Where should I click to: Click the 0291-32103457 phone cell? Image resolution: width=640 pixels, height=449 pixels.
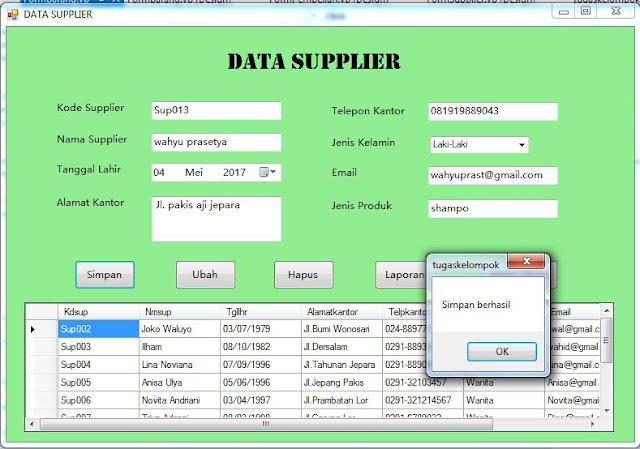pos(423,383)
